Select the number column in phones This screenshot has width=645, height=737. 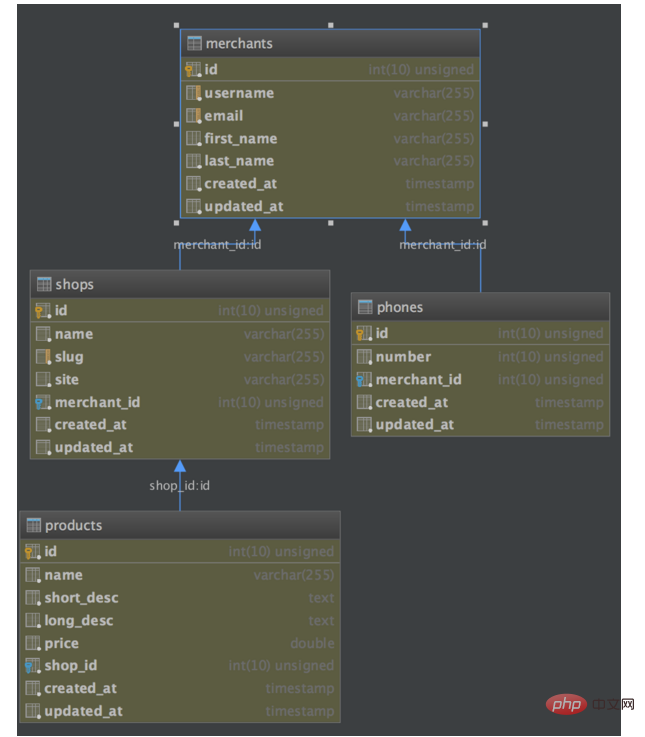coord(480,357)
